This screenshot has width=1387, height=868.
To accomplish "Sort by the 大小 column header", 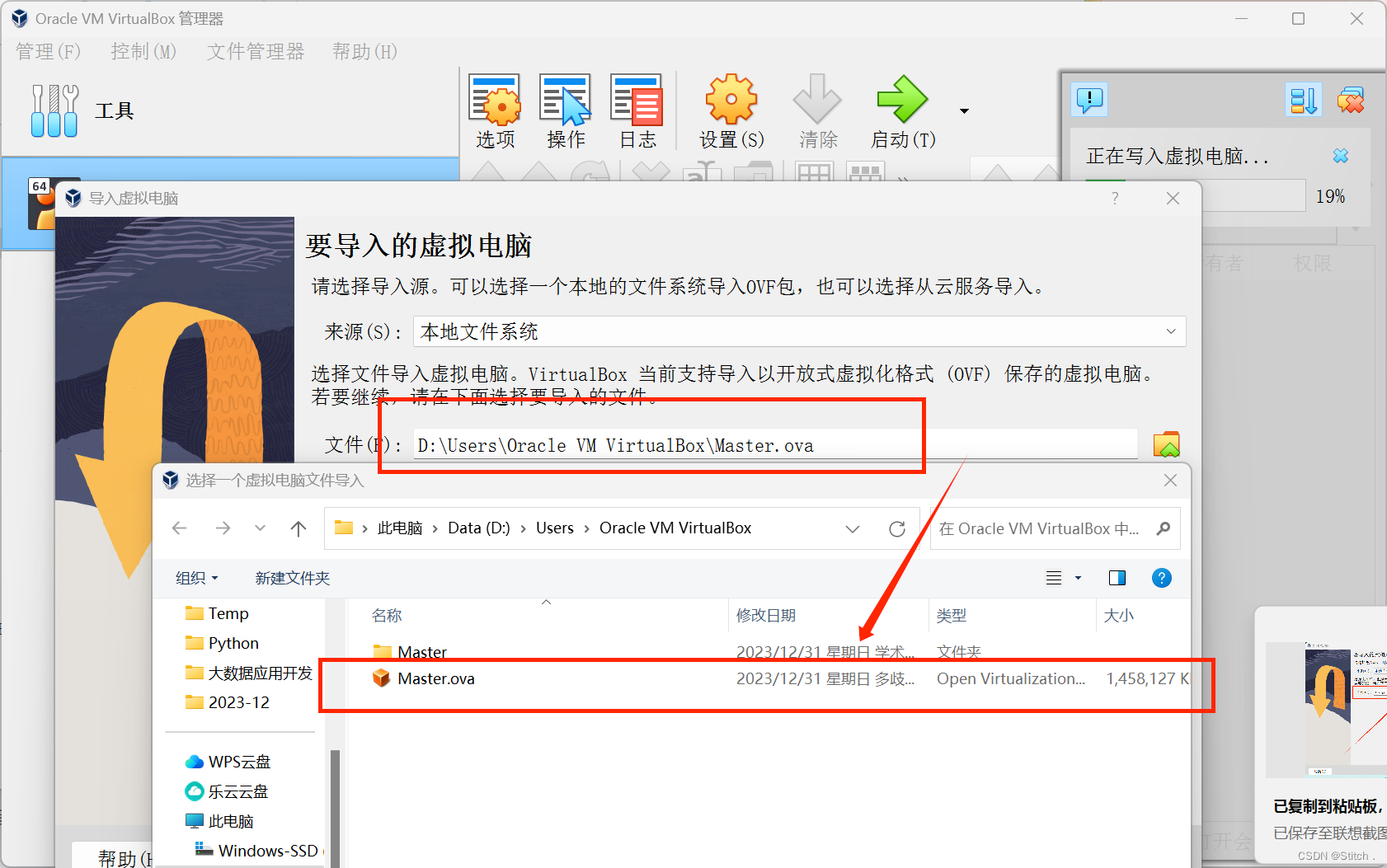I will (x=1143, y=615).
